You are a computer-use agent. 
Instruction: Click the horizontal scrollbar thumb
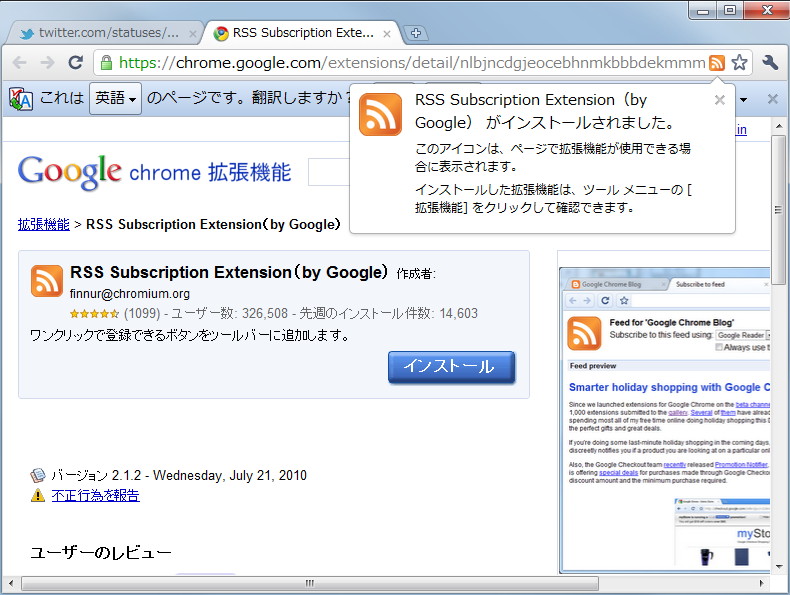point(310,583)
